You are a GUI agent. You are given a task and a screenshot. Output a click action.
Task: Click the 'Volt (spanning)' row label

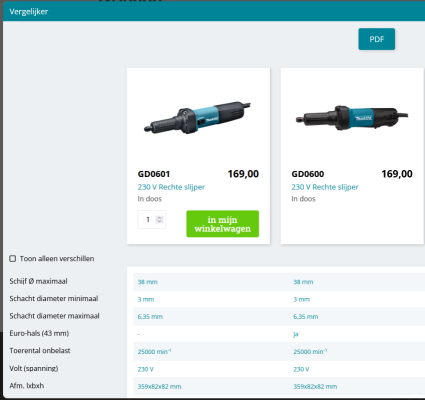[34, 368]
